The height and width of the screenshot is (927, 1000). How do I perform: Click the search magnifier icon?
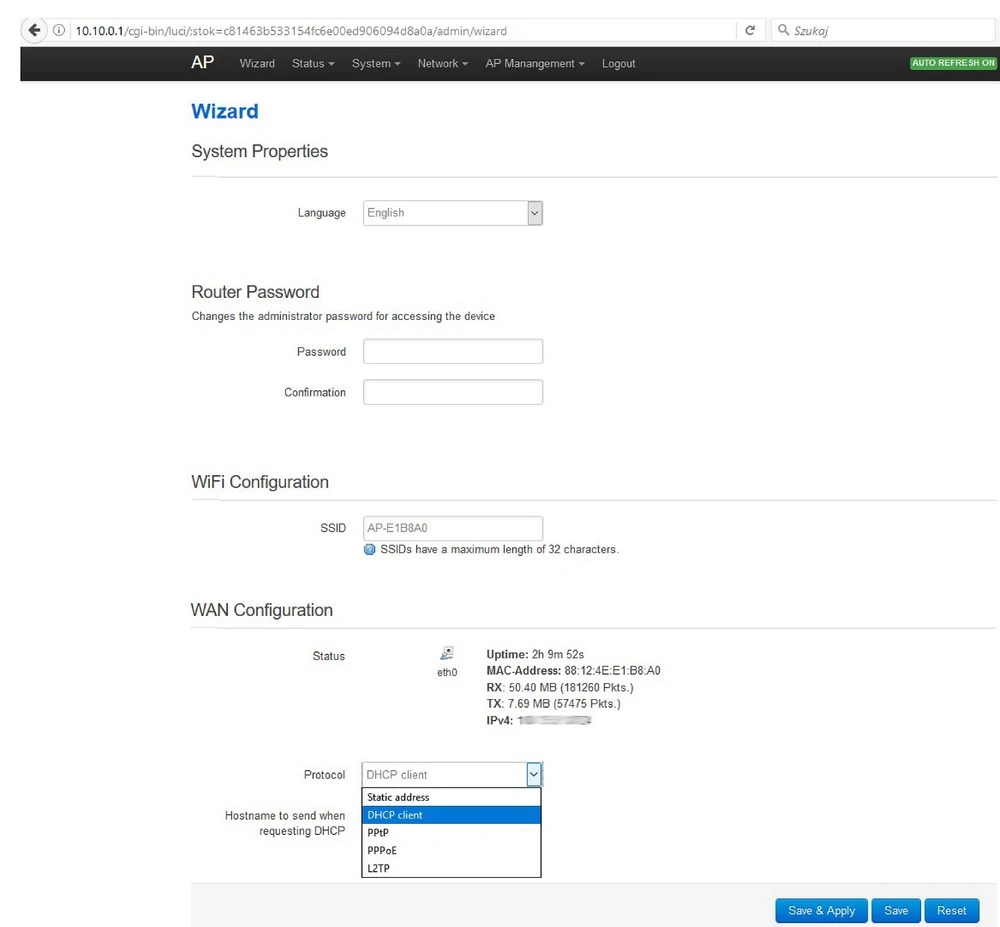(783, 31)
